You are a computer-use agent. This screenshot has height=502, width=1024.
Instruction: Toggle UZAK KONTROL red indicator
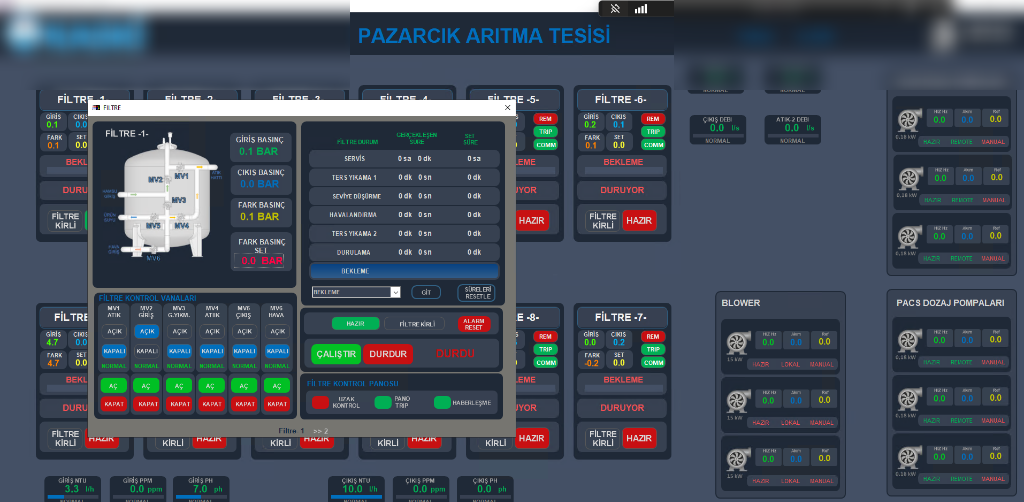(321, 403)
